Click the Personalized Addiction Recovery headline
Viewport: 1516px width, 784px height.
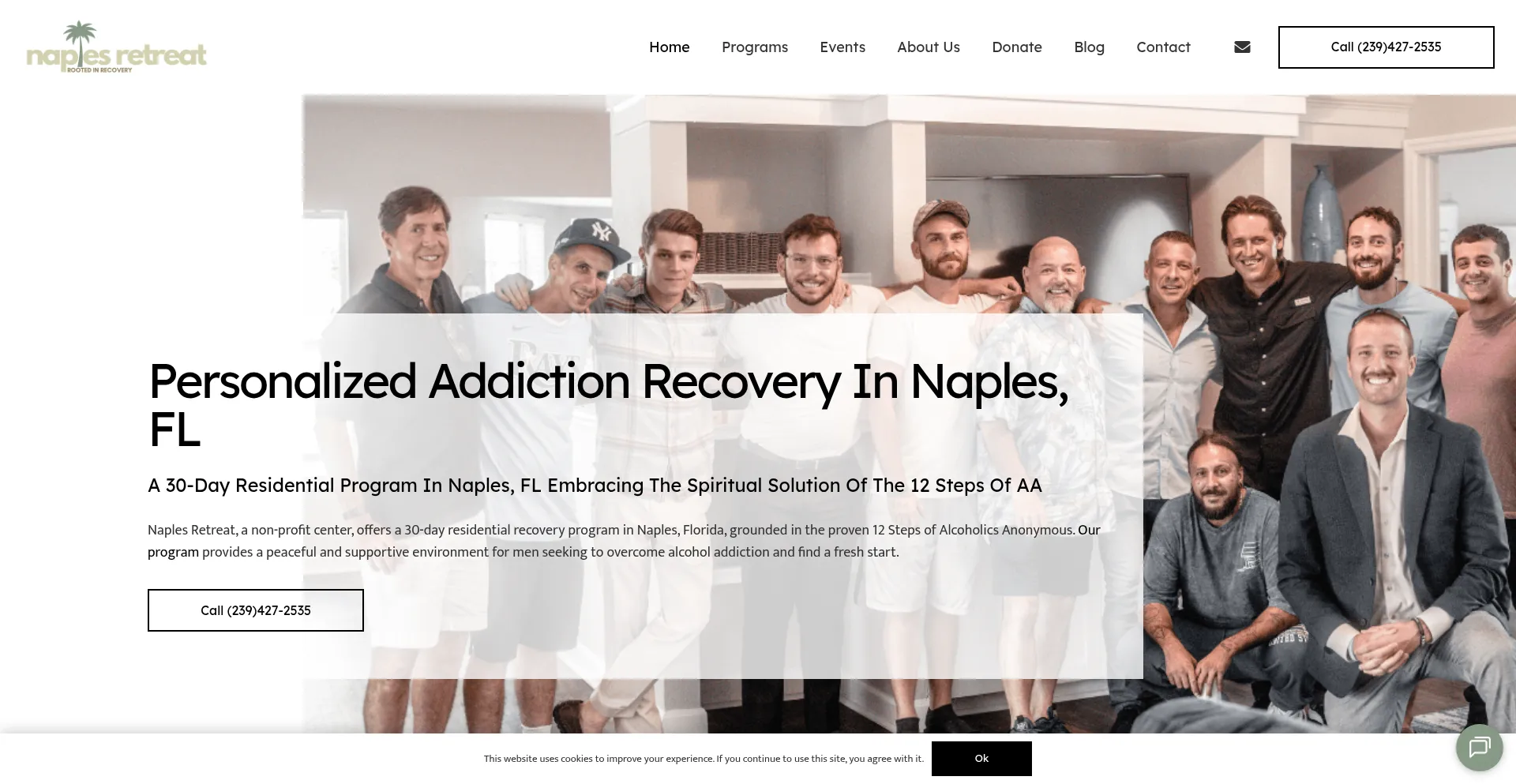(608, 405)
